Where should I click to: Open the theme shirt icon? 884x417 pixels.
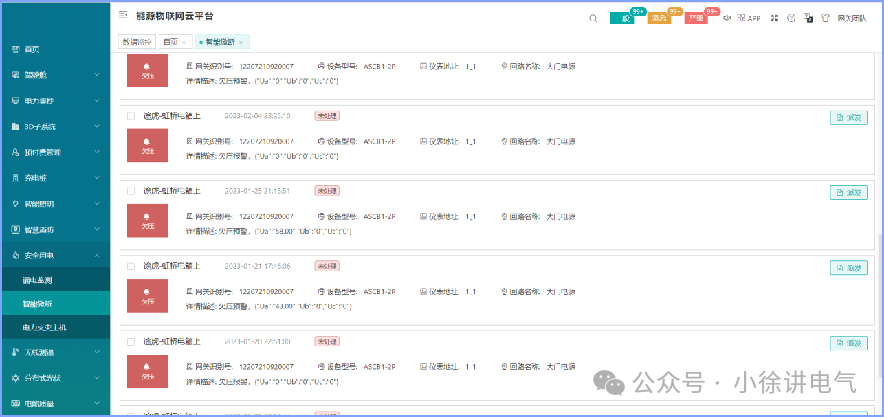pos(826,18)
